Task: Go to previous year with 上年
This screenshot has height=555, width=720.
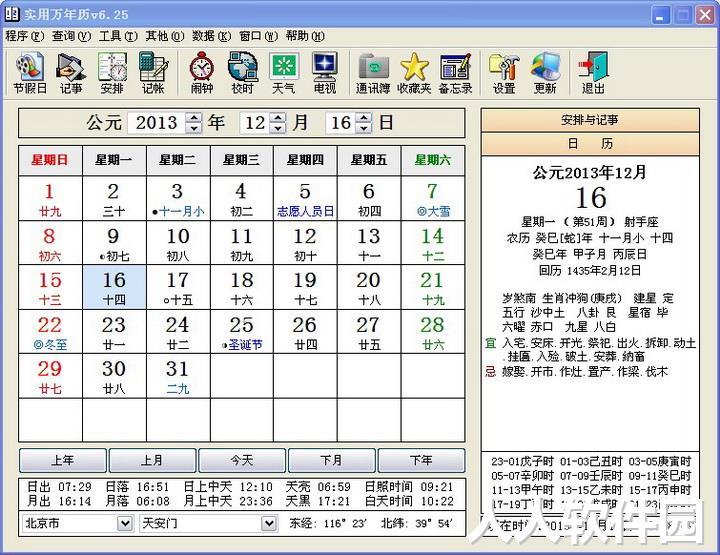Action: point(63,460)
